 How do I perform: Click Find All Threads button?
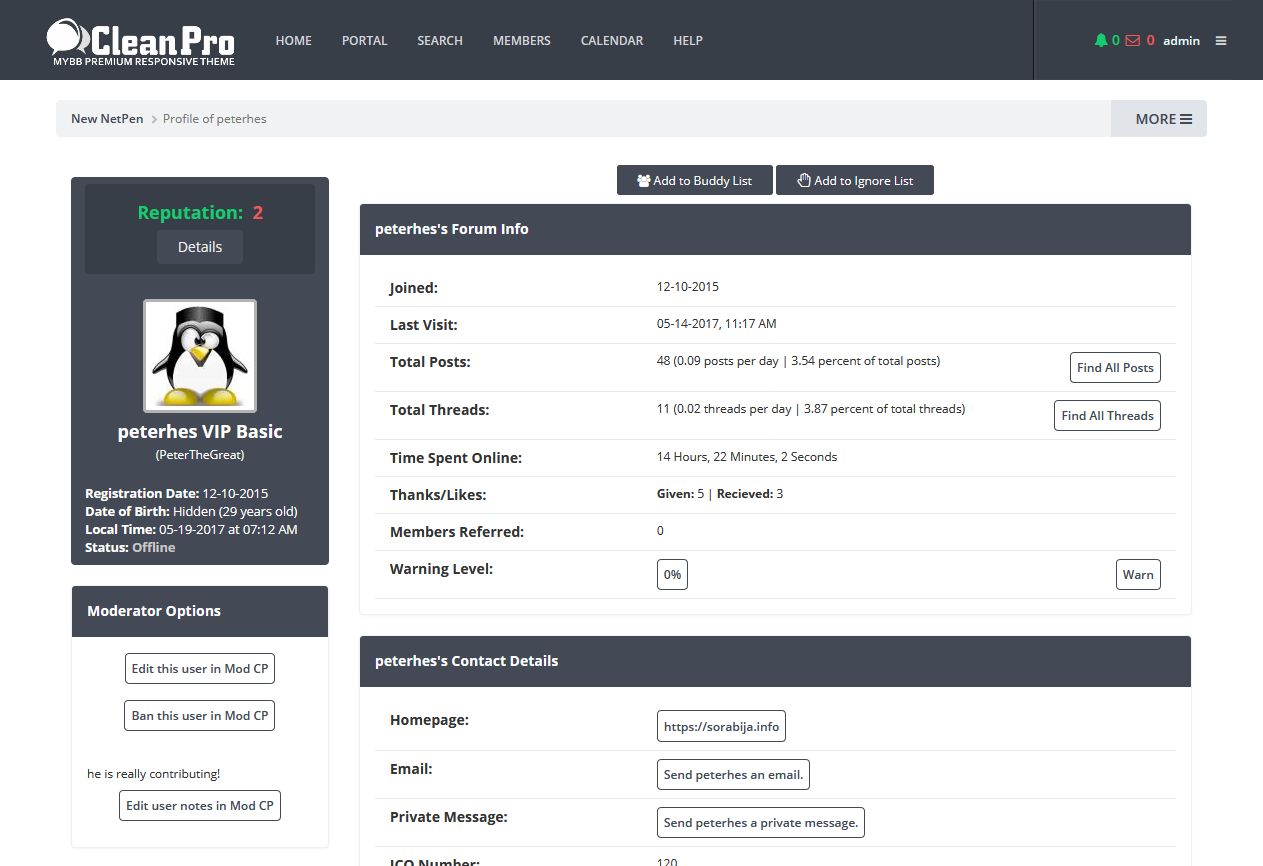tap(1107, 416)
